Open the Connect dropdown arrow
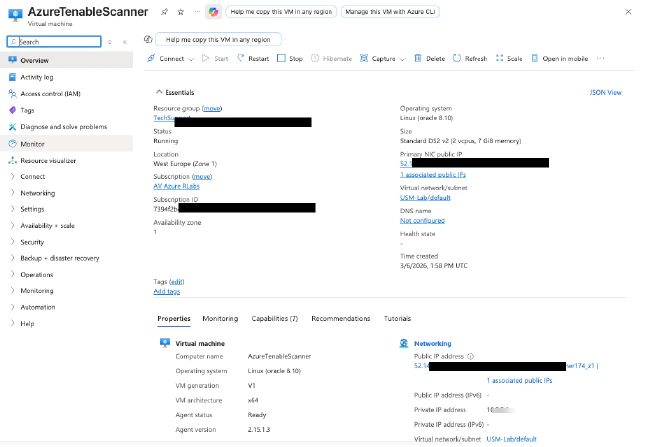 coord(191,59)
